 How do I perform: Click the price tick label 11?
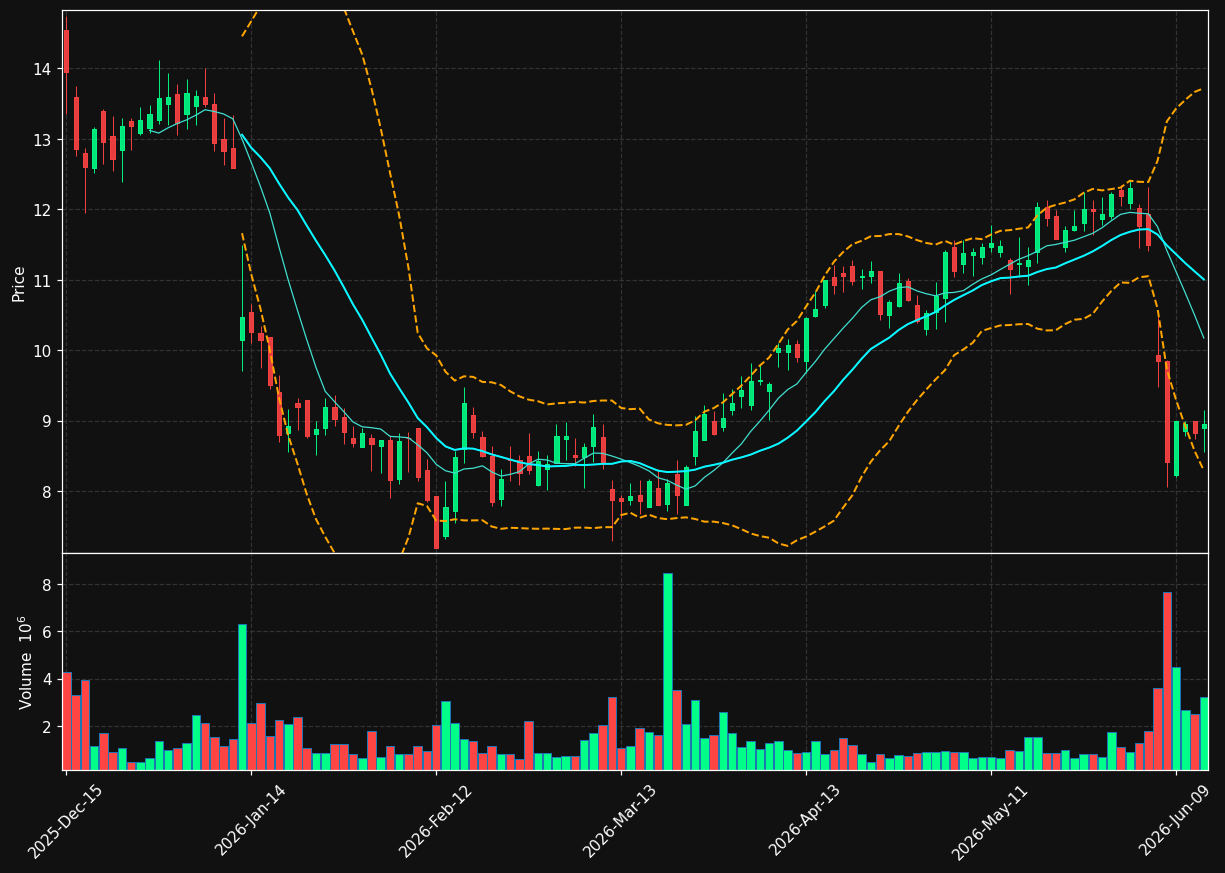[x=42, y=281]
